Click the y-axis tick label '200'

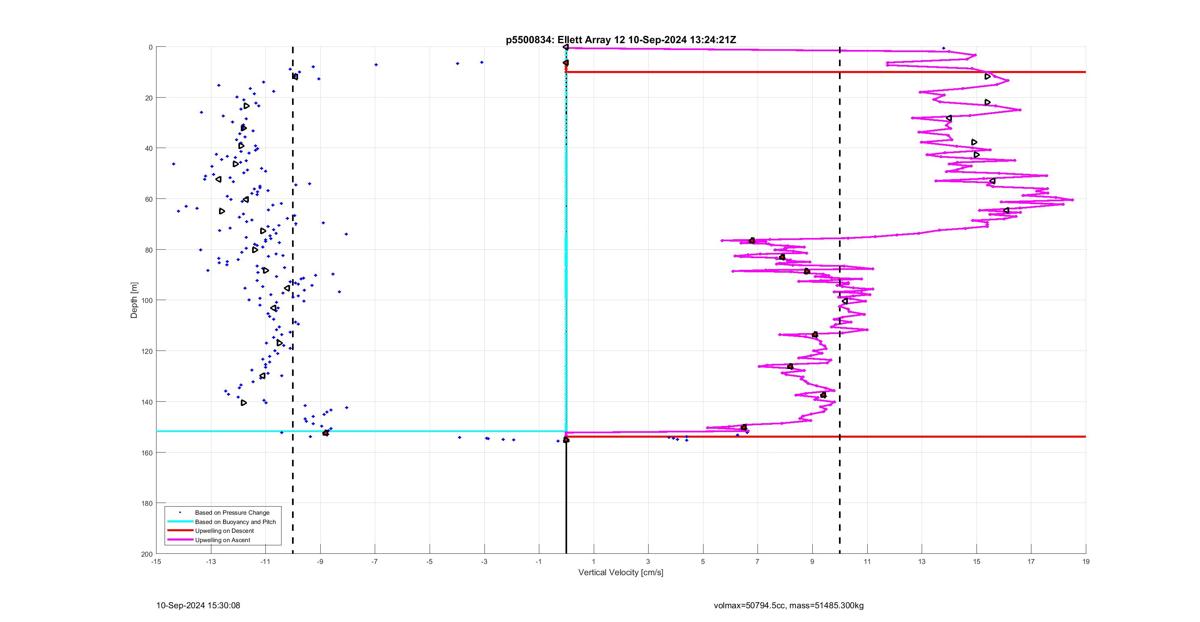click(146, 554)
